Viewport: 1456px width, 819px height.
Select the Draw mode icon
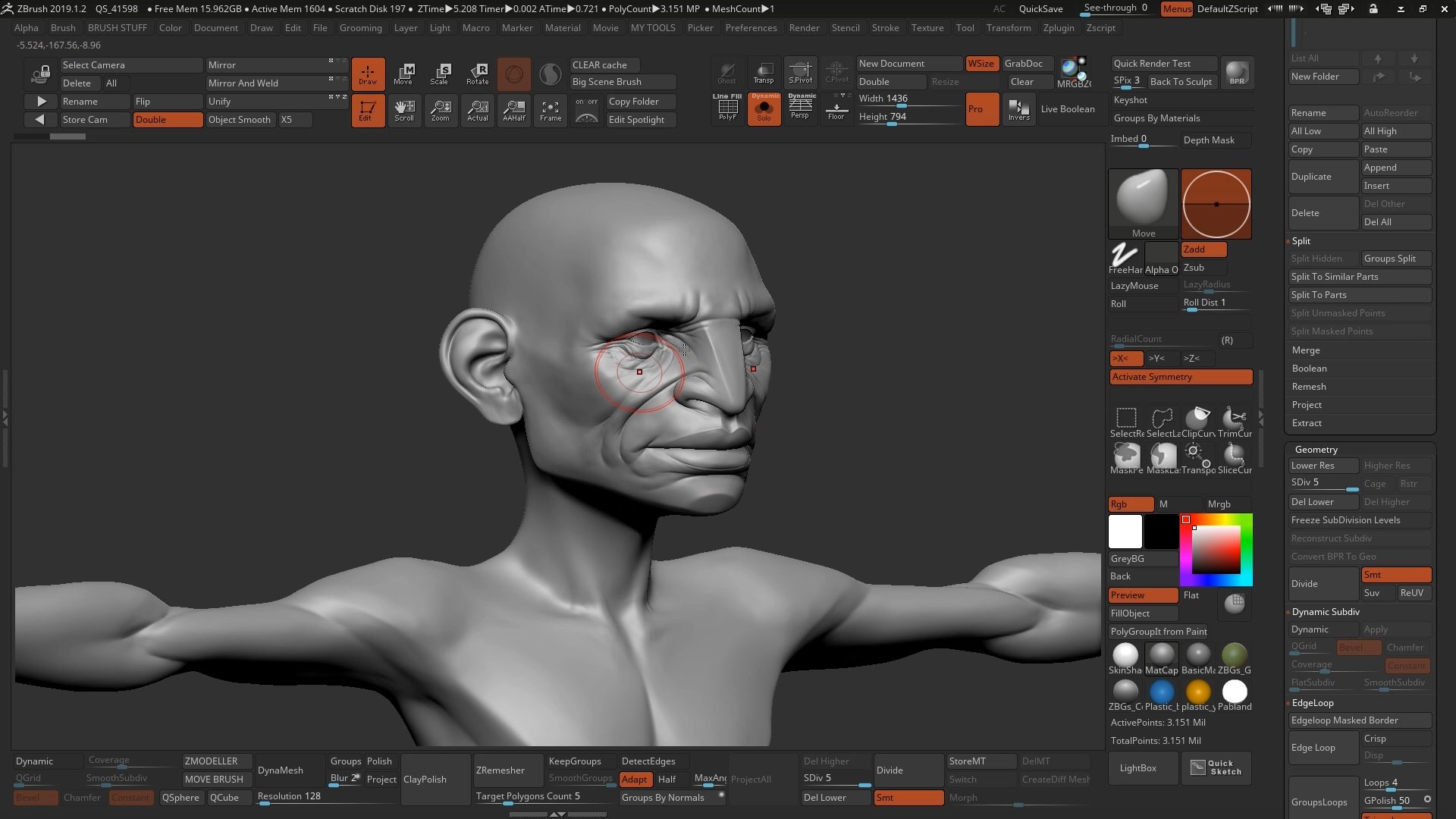[x=368, y=74]
